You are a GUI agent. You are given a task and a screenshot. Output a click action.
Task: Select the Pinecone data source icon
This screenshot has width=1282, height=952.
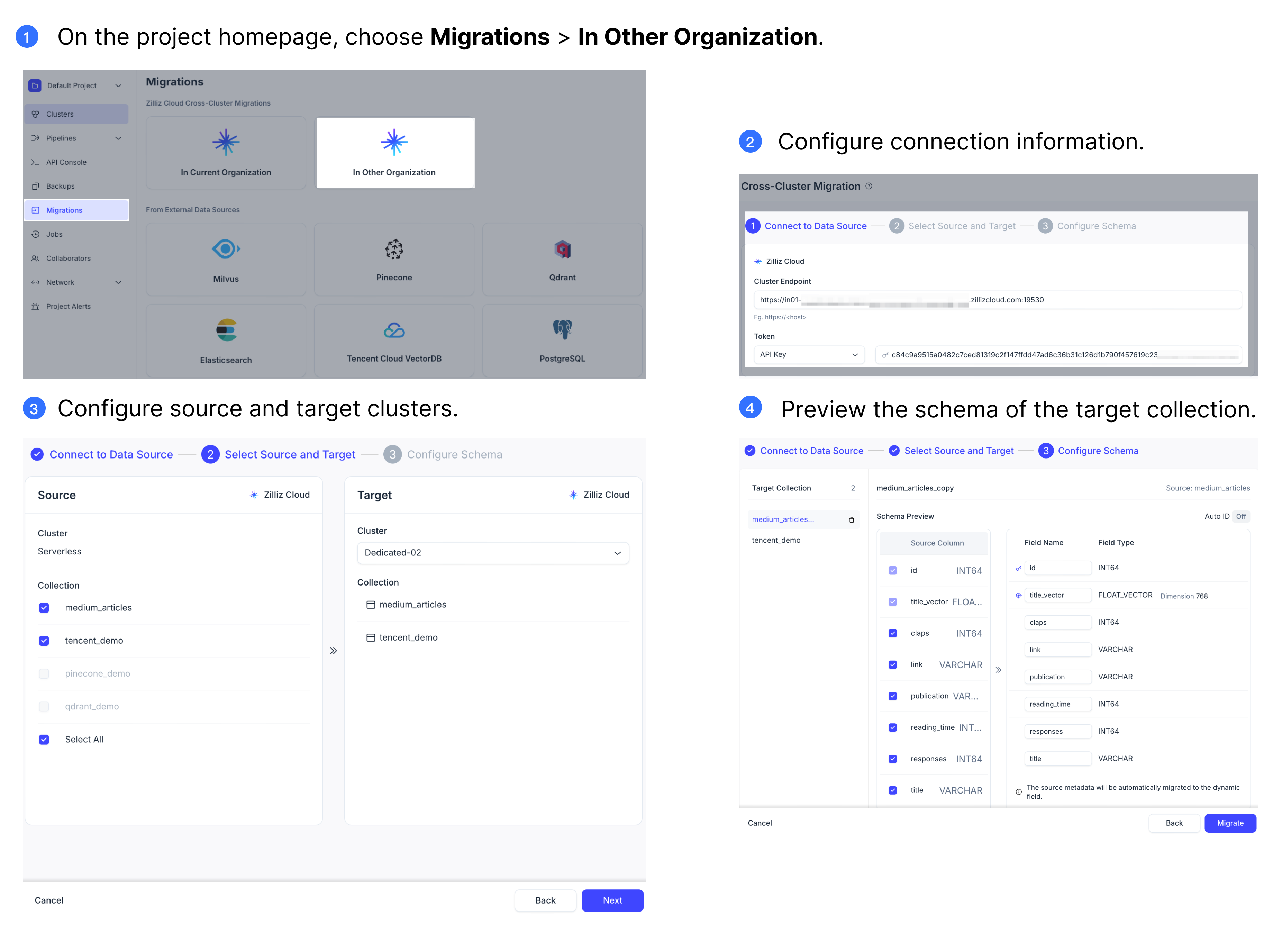click(x=394, y=249)
